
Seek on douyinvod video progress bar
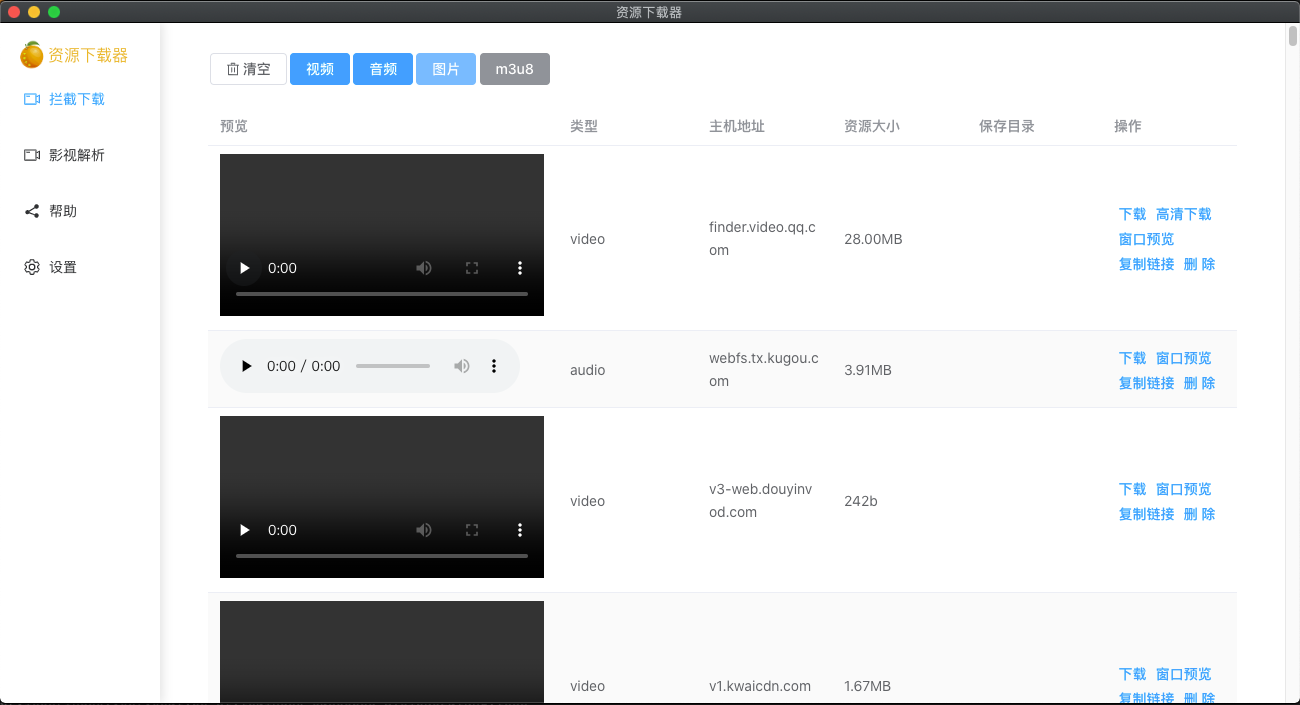[382, 556]
